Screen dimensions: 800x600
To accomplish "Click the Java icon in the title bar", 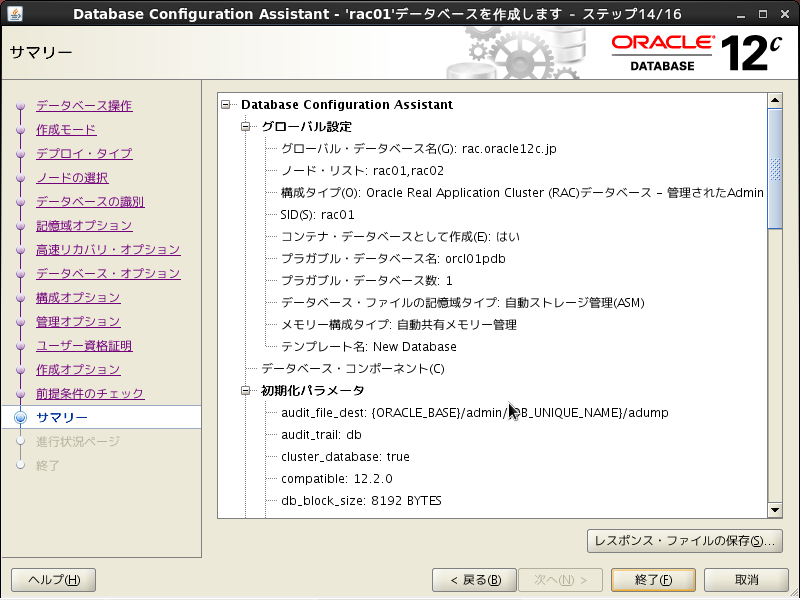I will pos(15,13).
